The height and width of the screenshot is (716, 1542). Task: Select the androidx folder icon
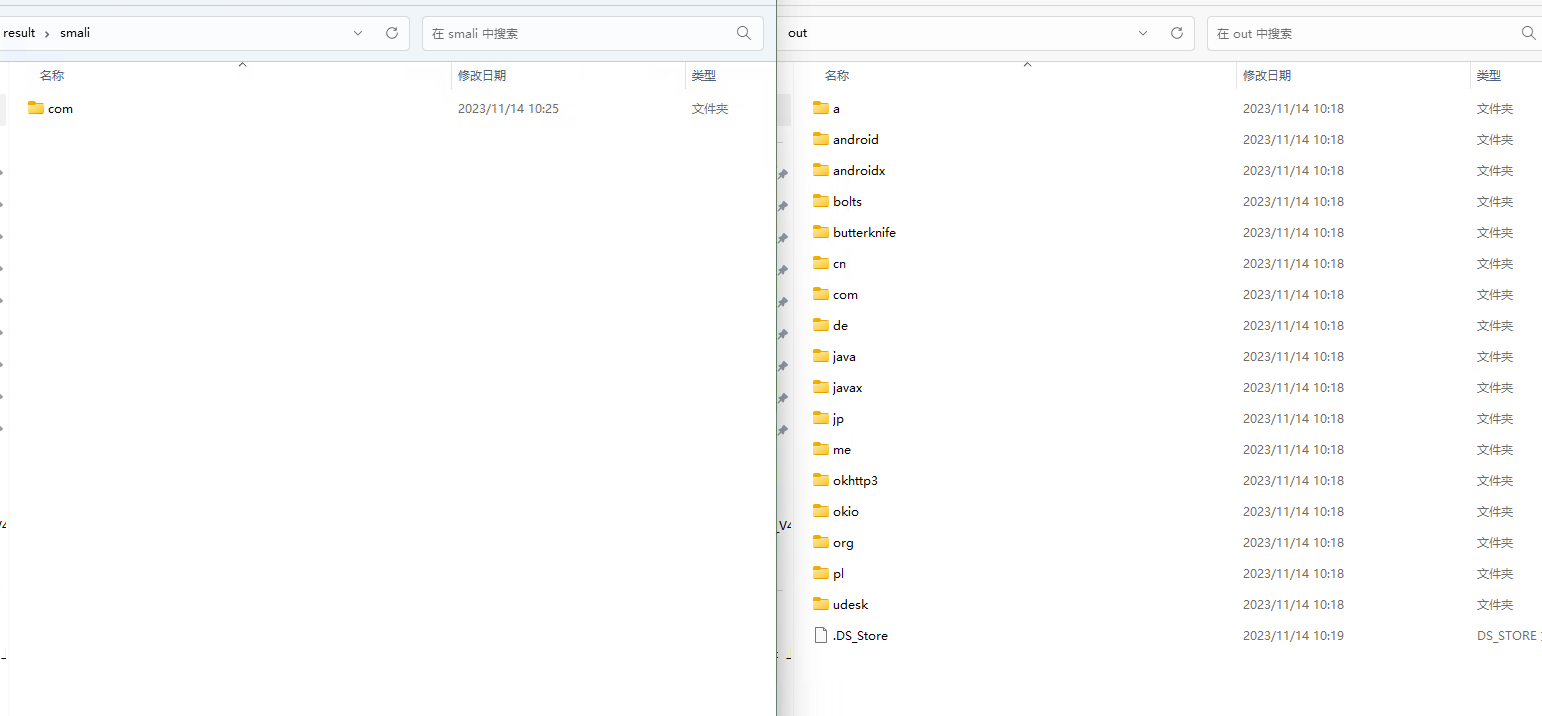(821, 170)
